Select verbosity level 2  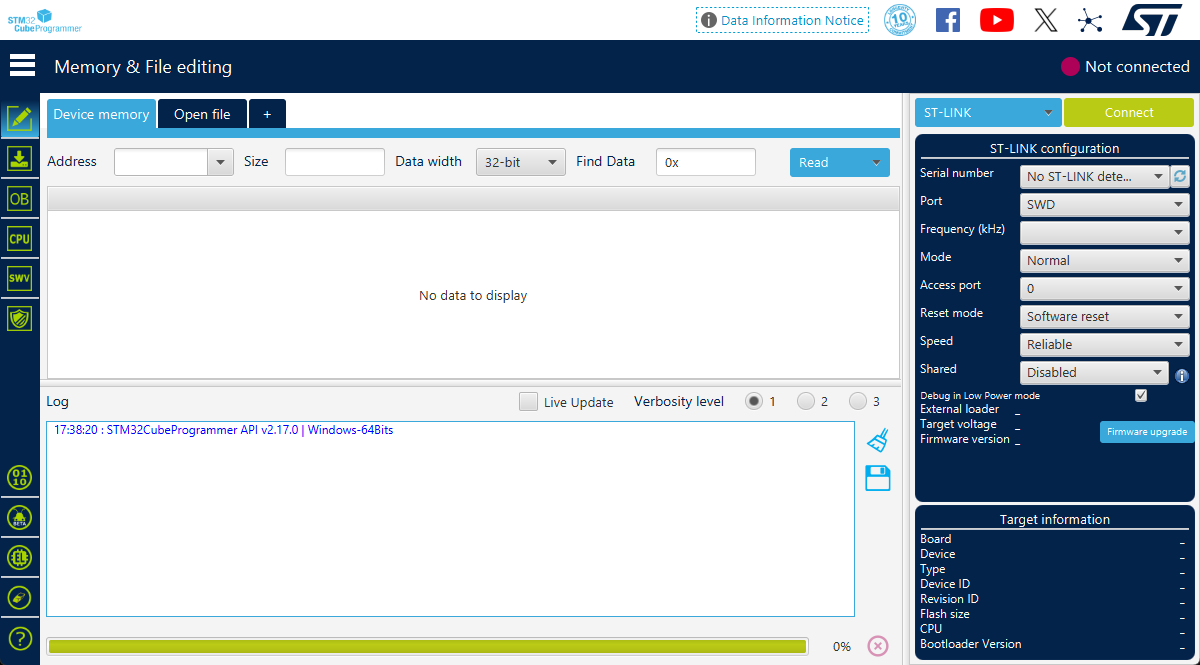pyautogui.click(x=806, y=401)
